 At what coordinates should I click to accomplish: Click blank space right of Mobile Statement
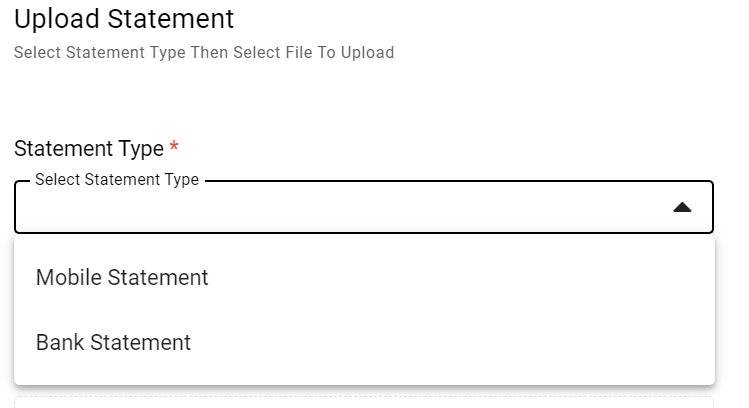(450, 277)
